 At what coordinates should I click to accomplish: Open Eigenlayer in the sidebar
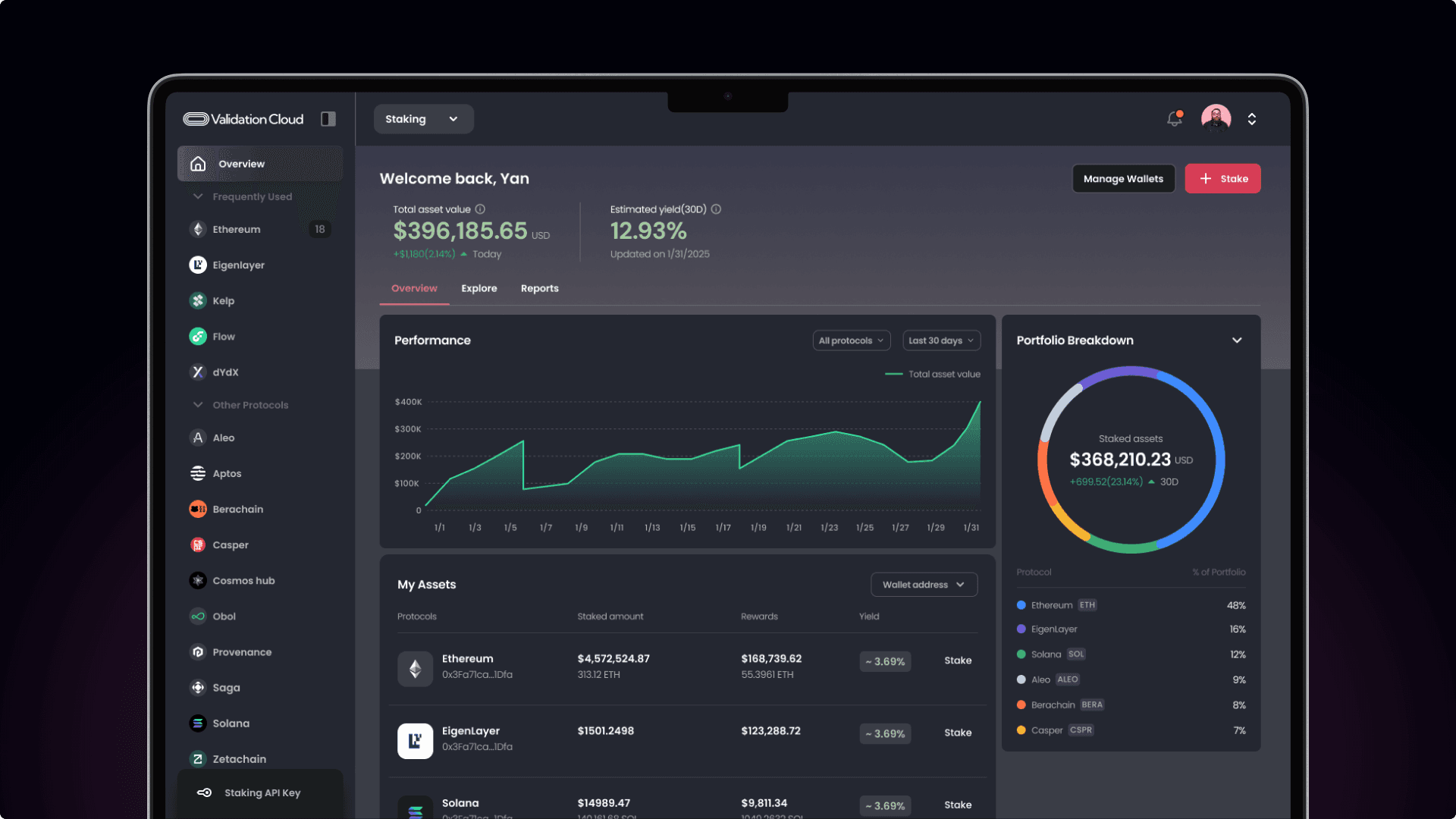pos(238,265)
